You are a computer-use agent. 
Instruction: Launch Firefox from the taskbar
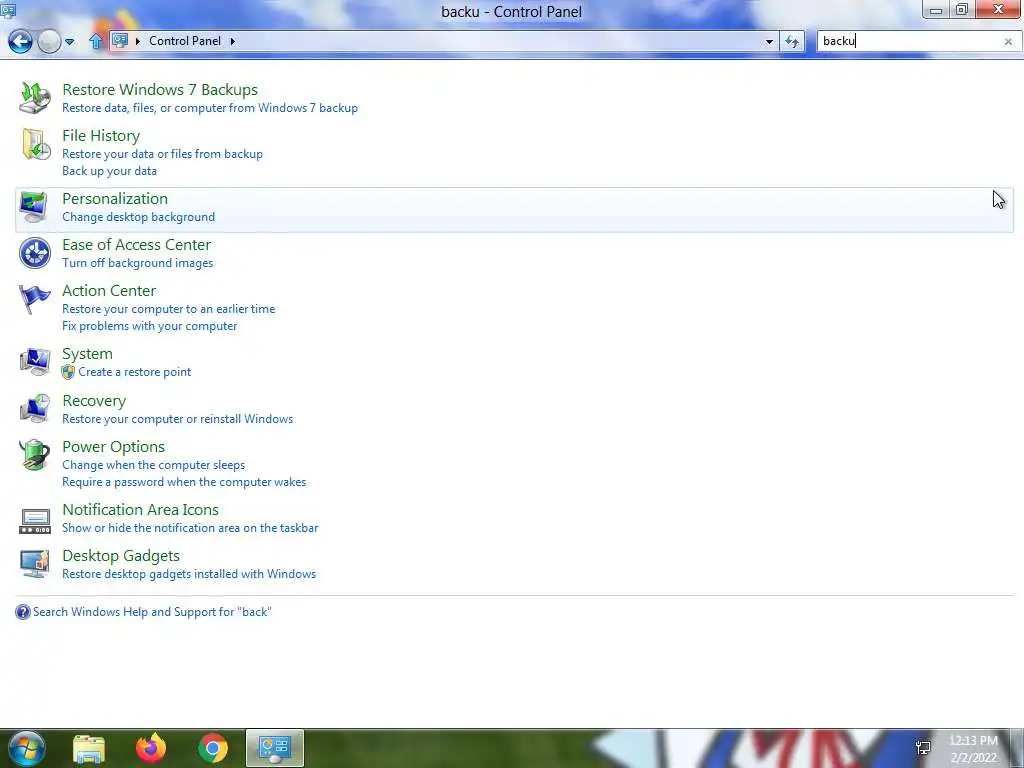[151, 748]
